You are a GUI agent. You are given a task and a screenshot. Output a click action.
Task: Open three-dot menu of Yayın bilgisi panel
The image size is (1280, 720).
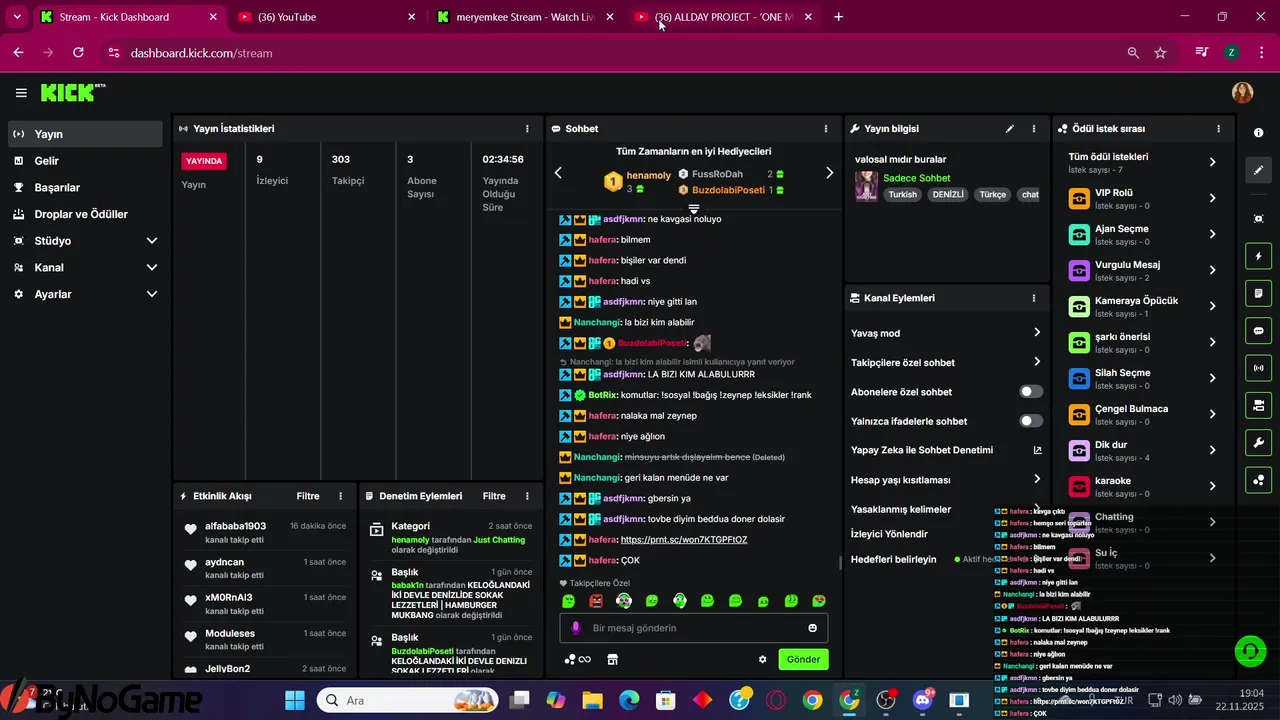tap(1034, 129)
